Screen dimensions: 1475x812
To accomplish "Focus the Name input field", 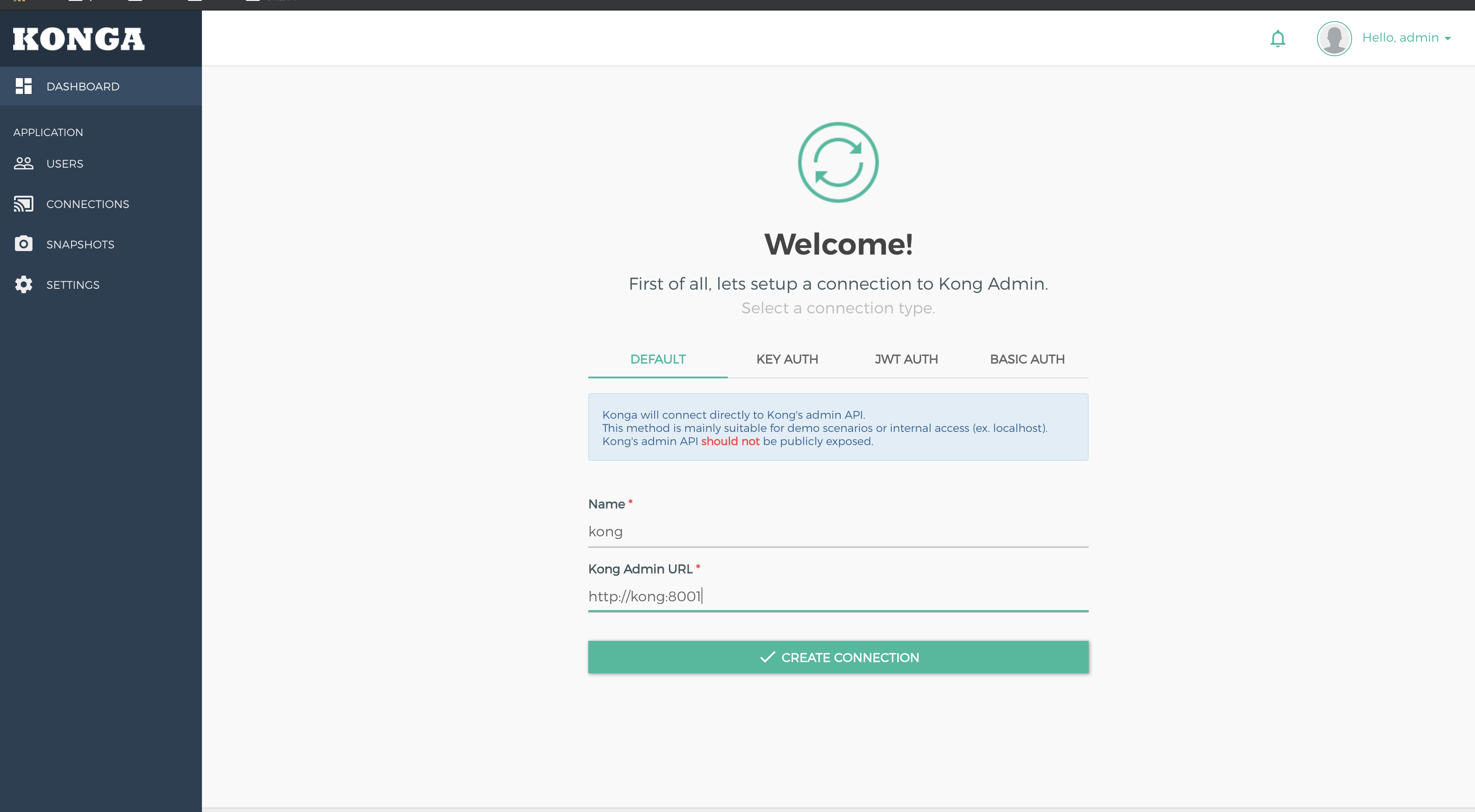I will [x=838, y=532].
